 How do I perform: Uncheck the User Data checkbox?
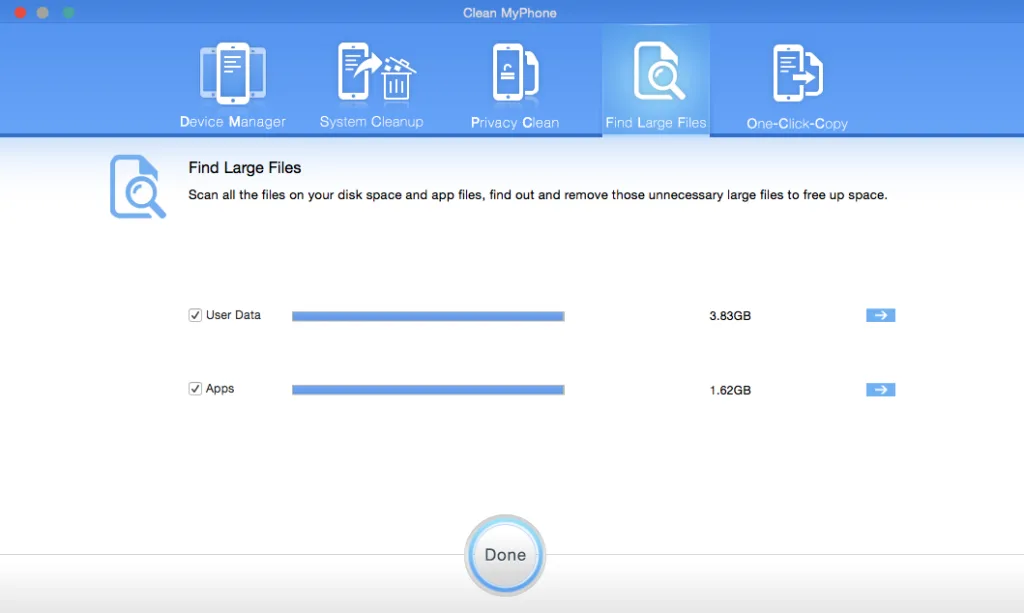coord(195,315)
